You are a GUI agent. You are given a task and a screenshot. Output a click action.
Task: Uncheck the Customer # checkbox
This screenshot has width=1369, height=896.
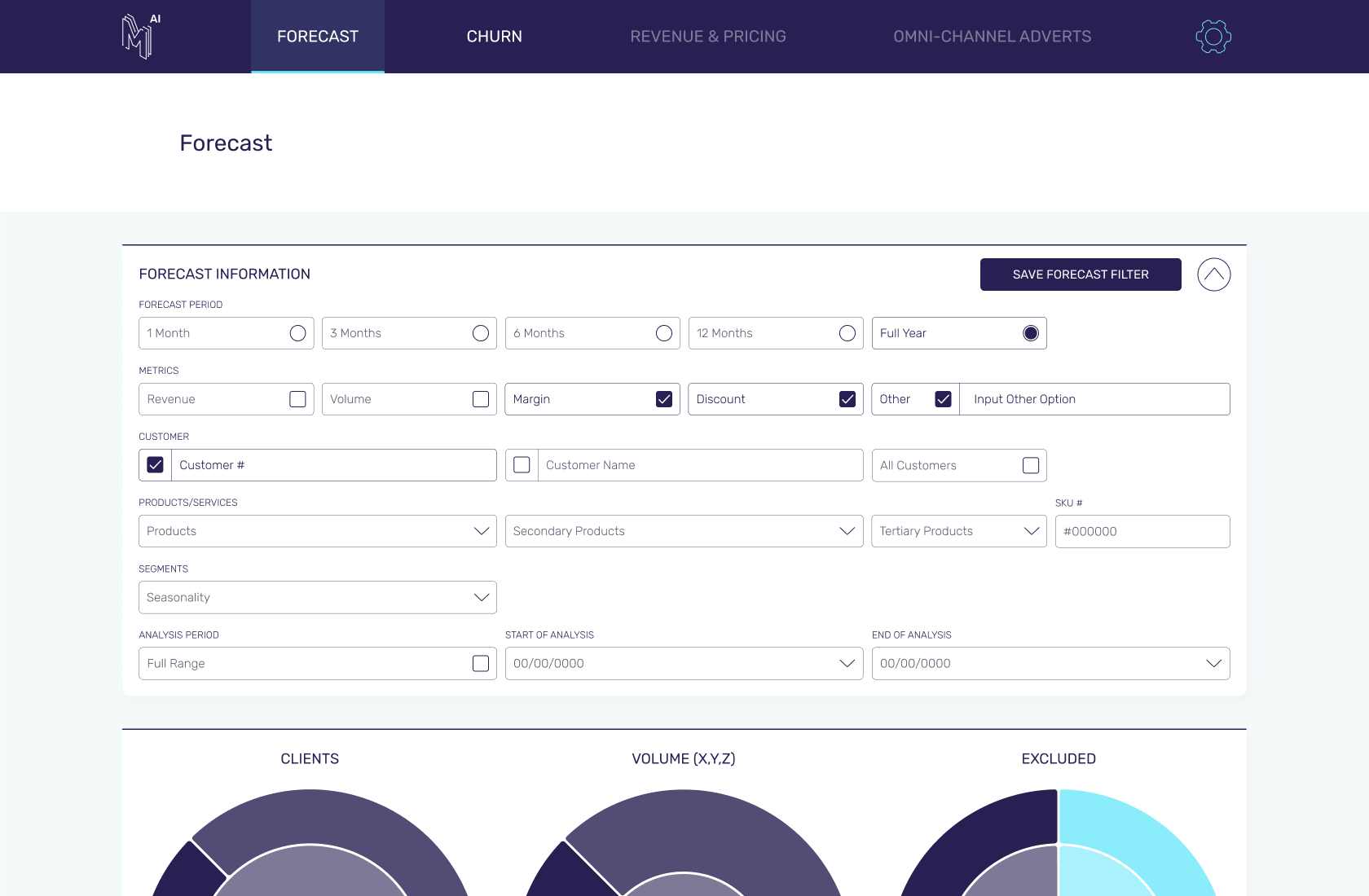(x=155, y=465)
